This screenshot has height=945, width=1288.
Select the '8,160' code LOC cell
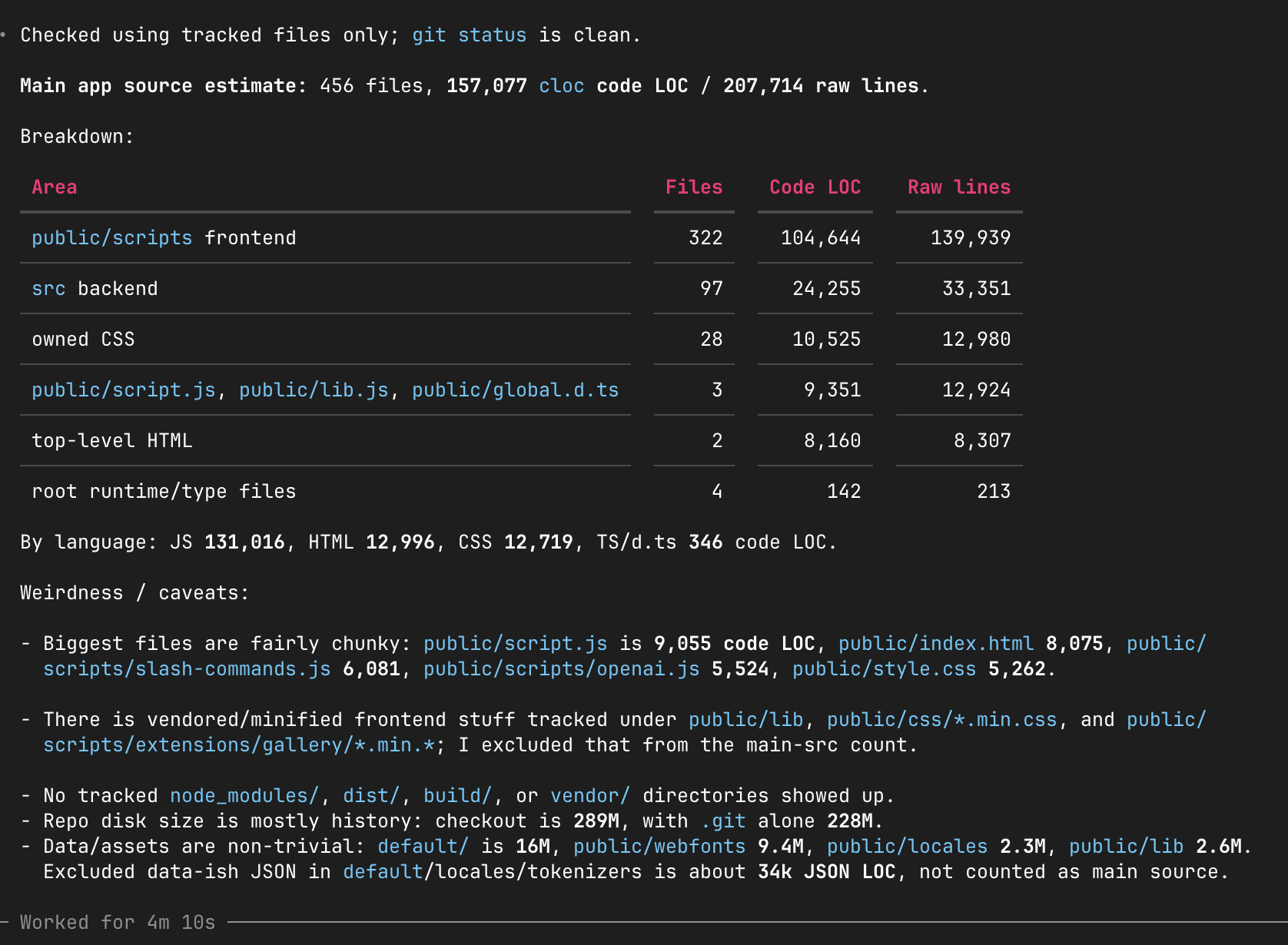pos(832,441)
